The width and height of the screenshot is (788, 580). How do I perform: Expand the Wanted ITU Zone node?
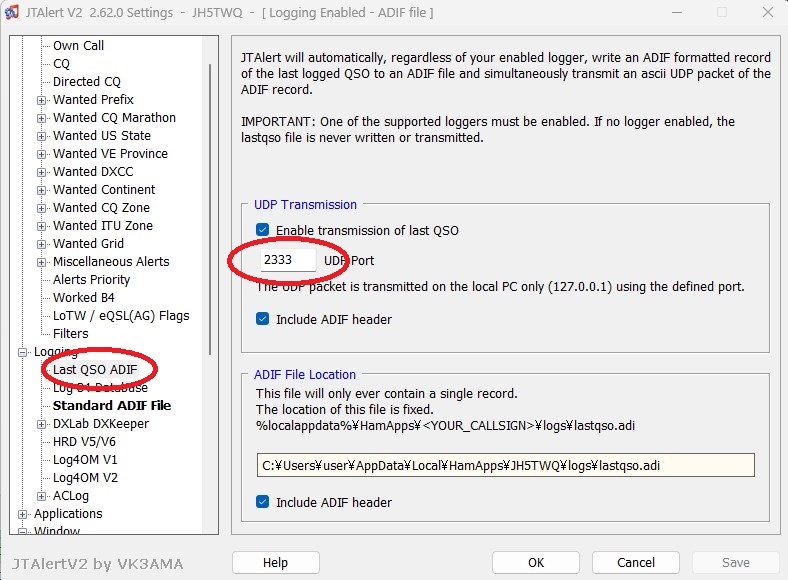(x=42, y=226)
